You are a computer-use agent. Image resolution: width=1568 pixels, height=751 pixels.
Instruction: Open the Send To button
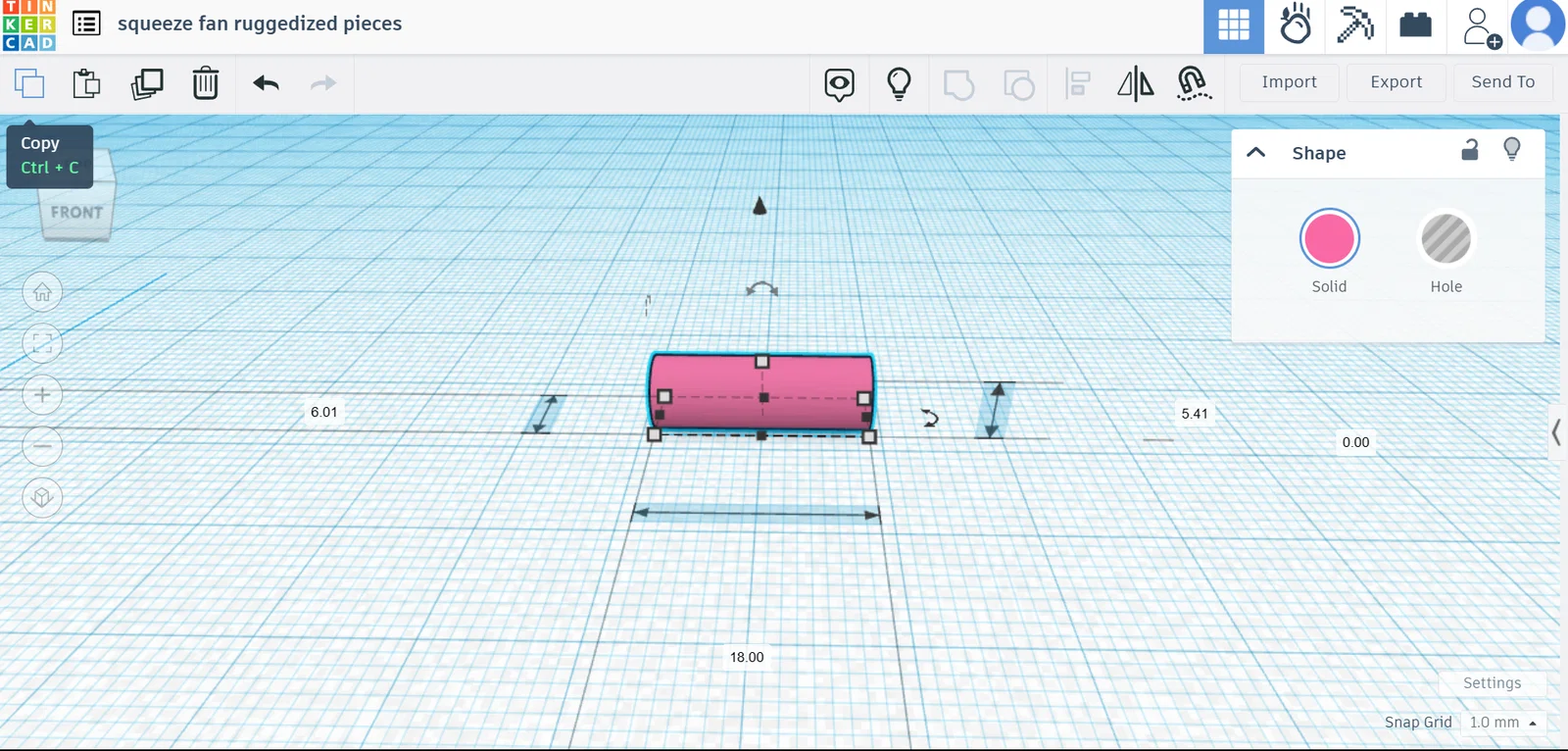point(1502,82)
